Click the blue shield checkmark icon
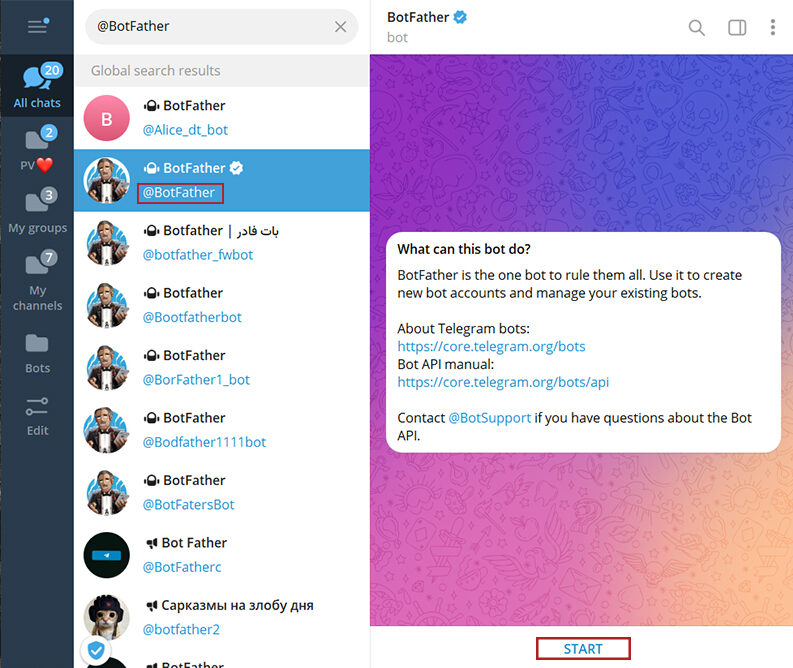Screen dimensions: 793x668 coord(96,650)
